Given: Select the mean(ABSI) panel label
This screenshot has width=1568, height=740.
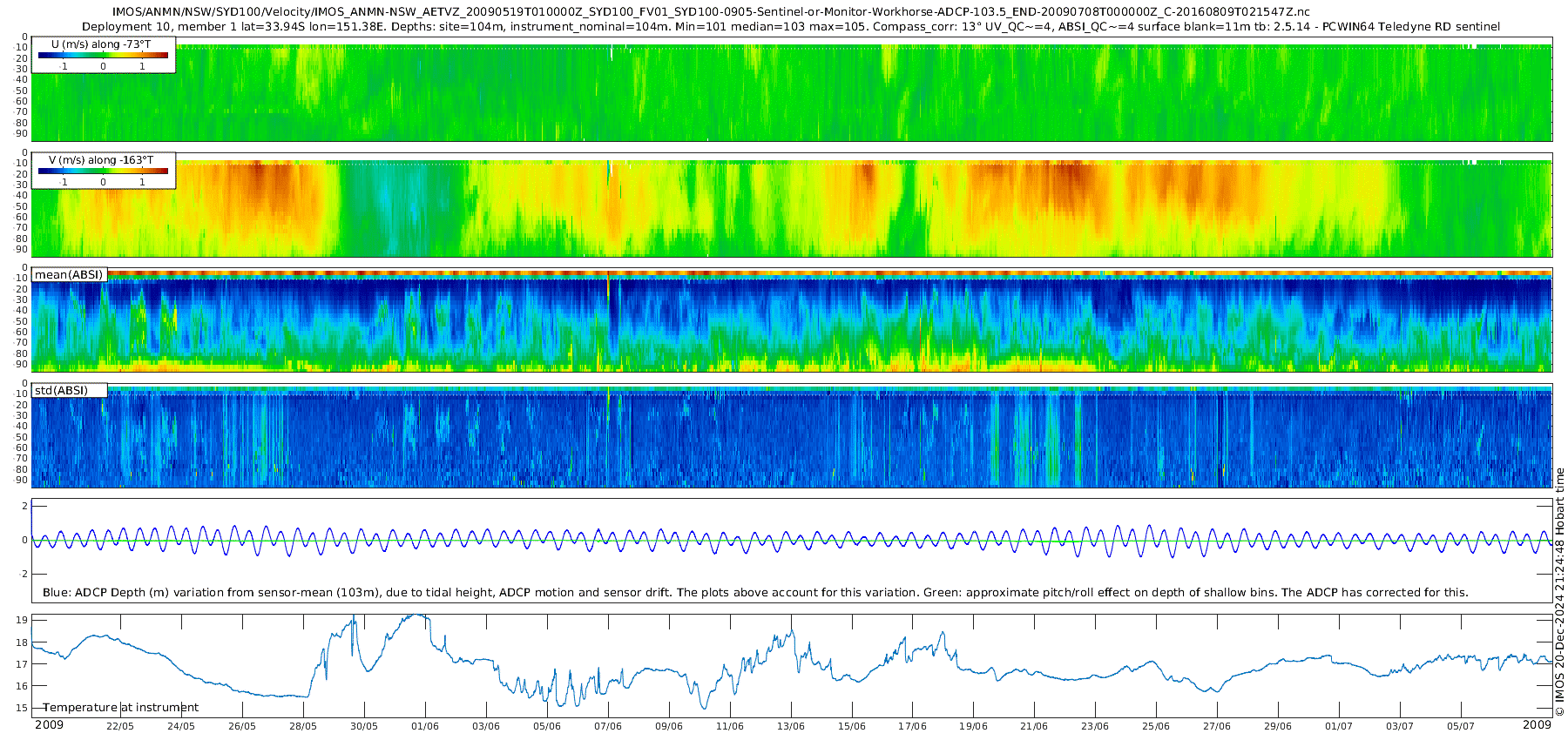Looking at the screenshot, I should (x=69, y=275).
